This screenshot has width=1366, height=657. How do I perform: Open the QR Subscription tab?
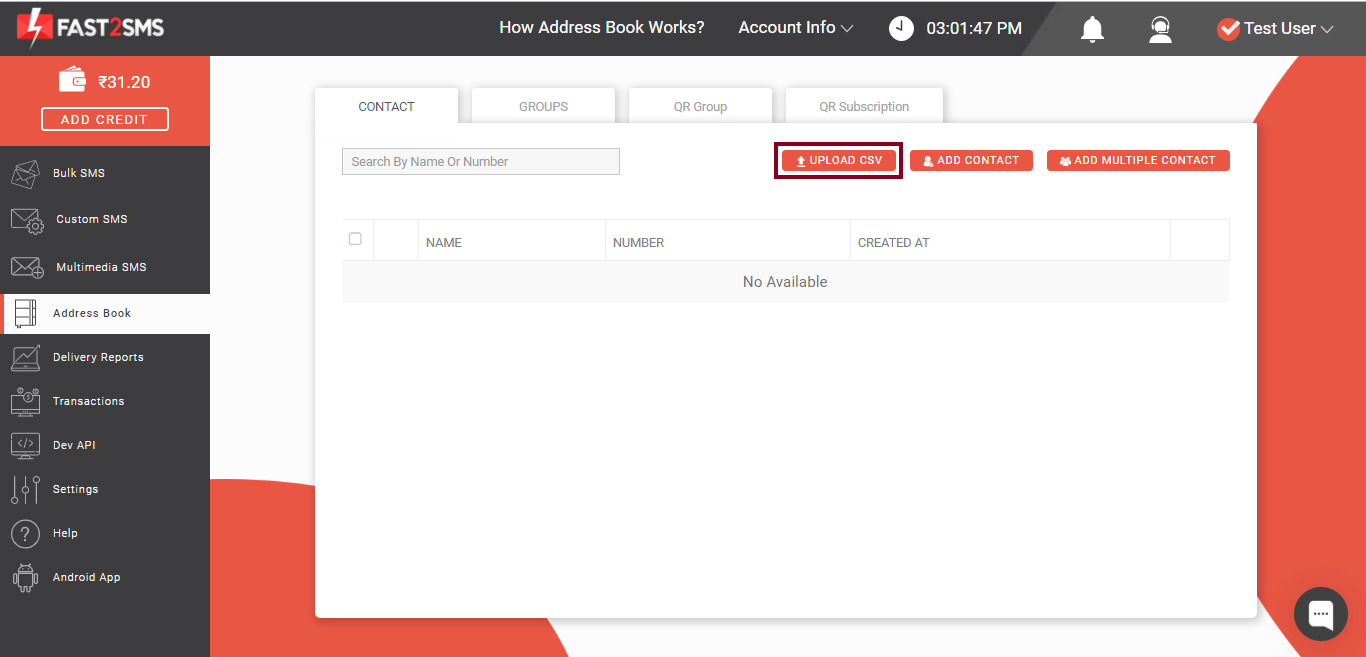tap(863, 105)
